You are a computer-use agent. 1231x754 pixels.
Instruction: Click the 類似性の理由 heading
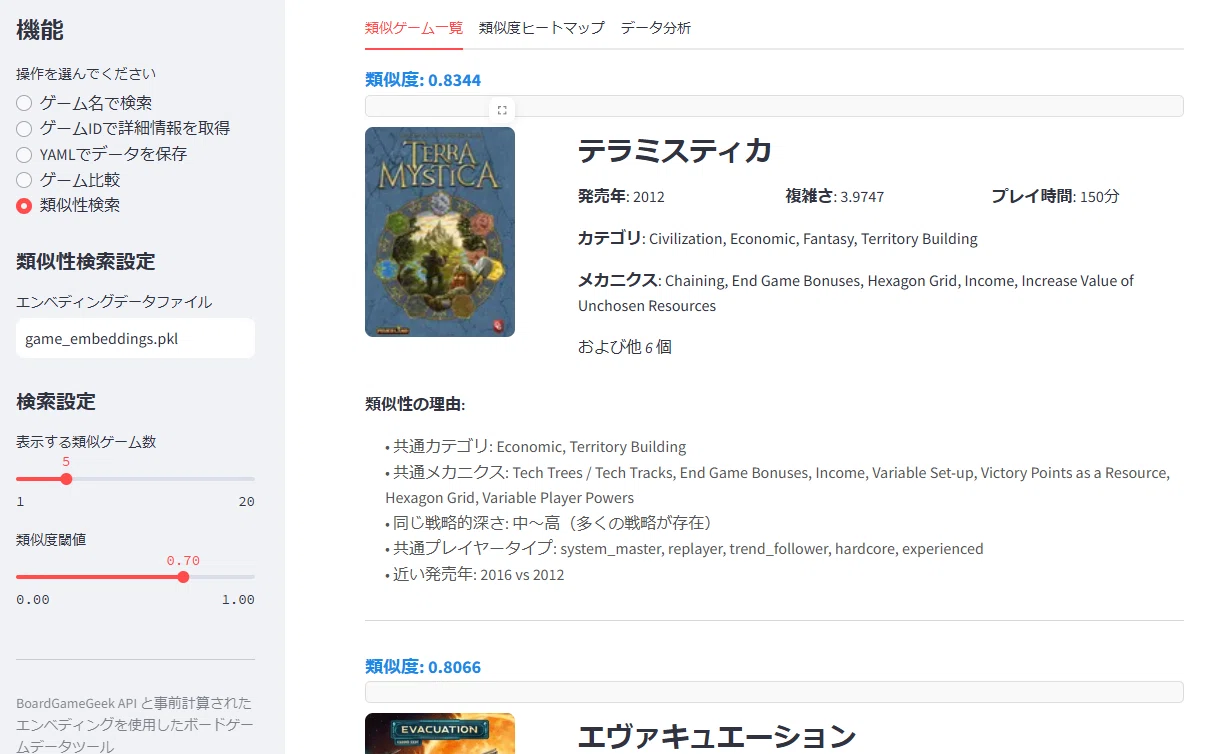(415, 404)
